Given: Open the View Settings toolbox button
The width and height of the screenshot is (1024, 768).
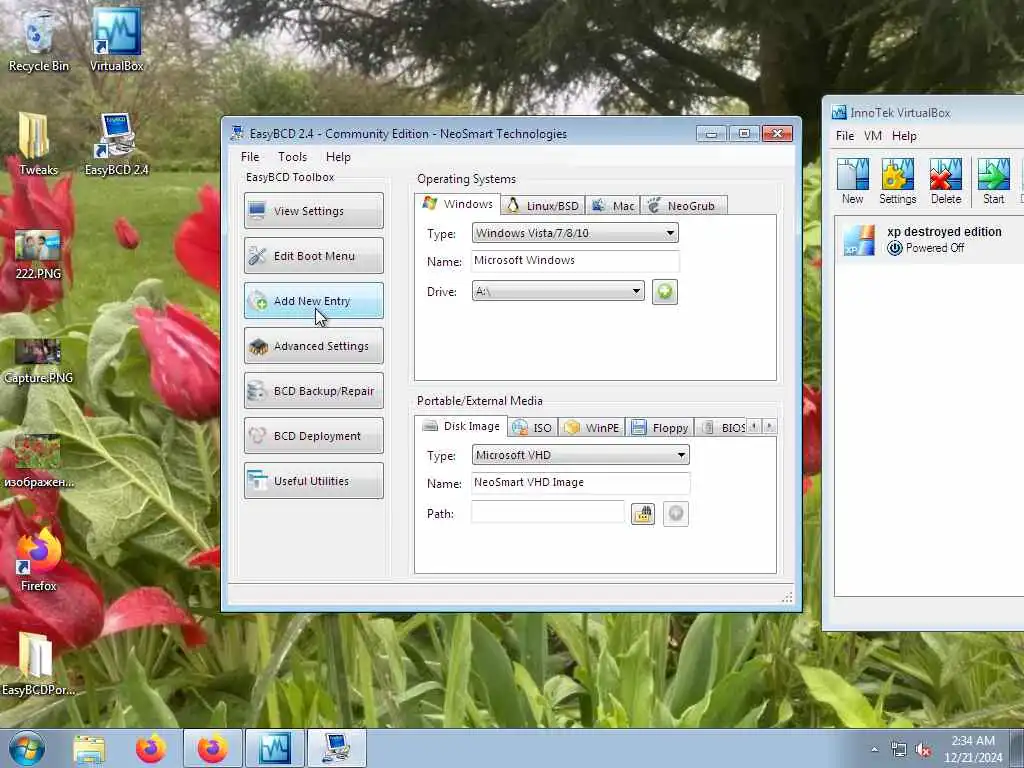Looking at the screenshot, I should (313, 210).
